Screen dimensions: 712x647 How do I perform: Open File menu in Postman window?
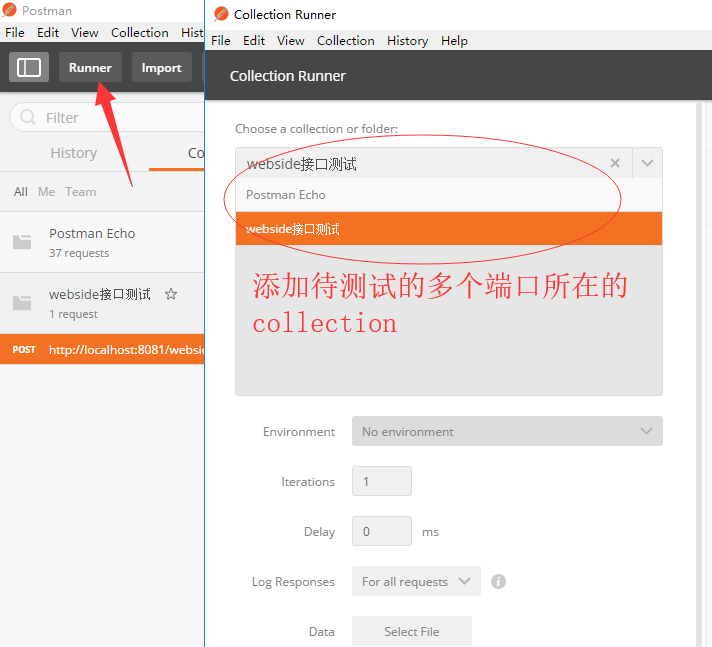point(15,33)
